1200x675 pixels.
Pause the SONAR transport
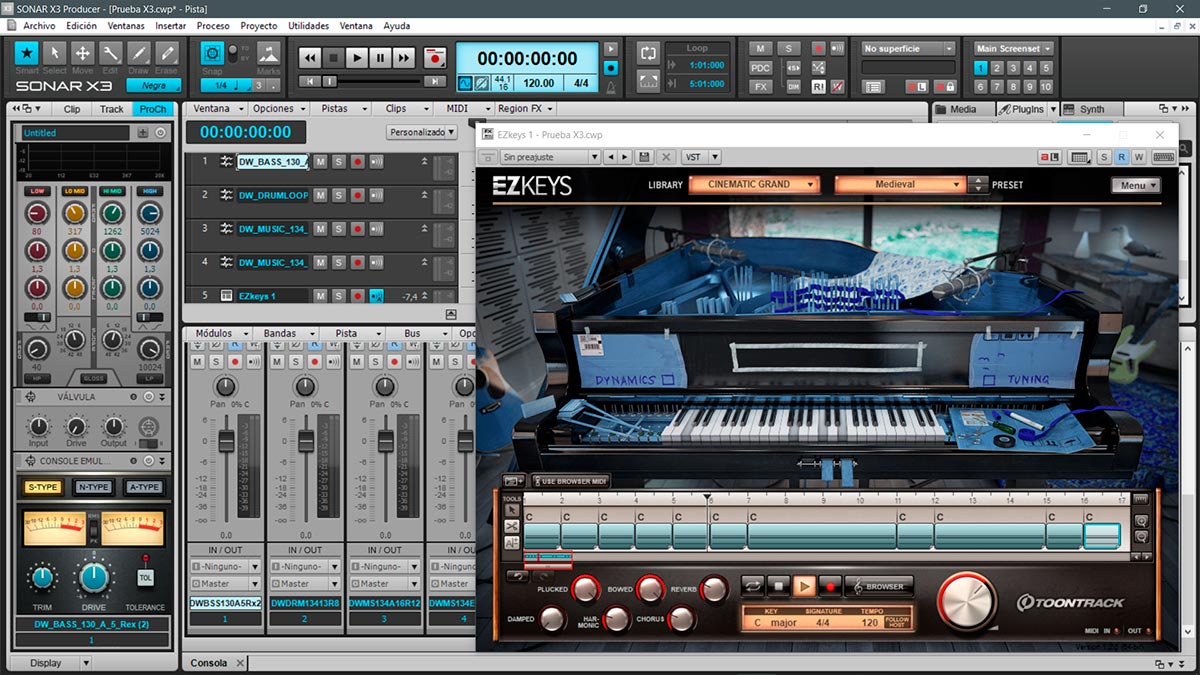click(x=380, y=58)
